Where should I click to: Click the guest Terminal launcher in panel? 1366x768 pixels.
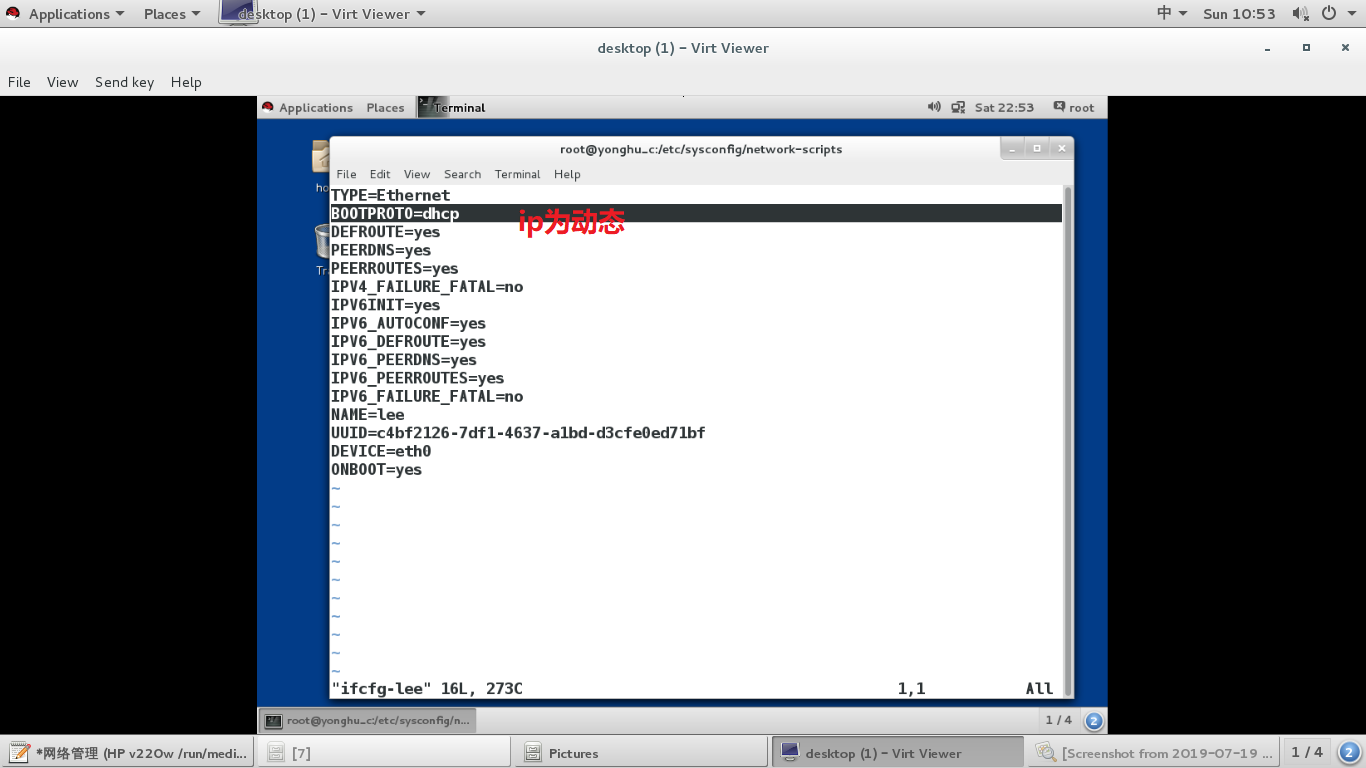pyautogui.click(x=452, y=107)
